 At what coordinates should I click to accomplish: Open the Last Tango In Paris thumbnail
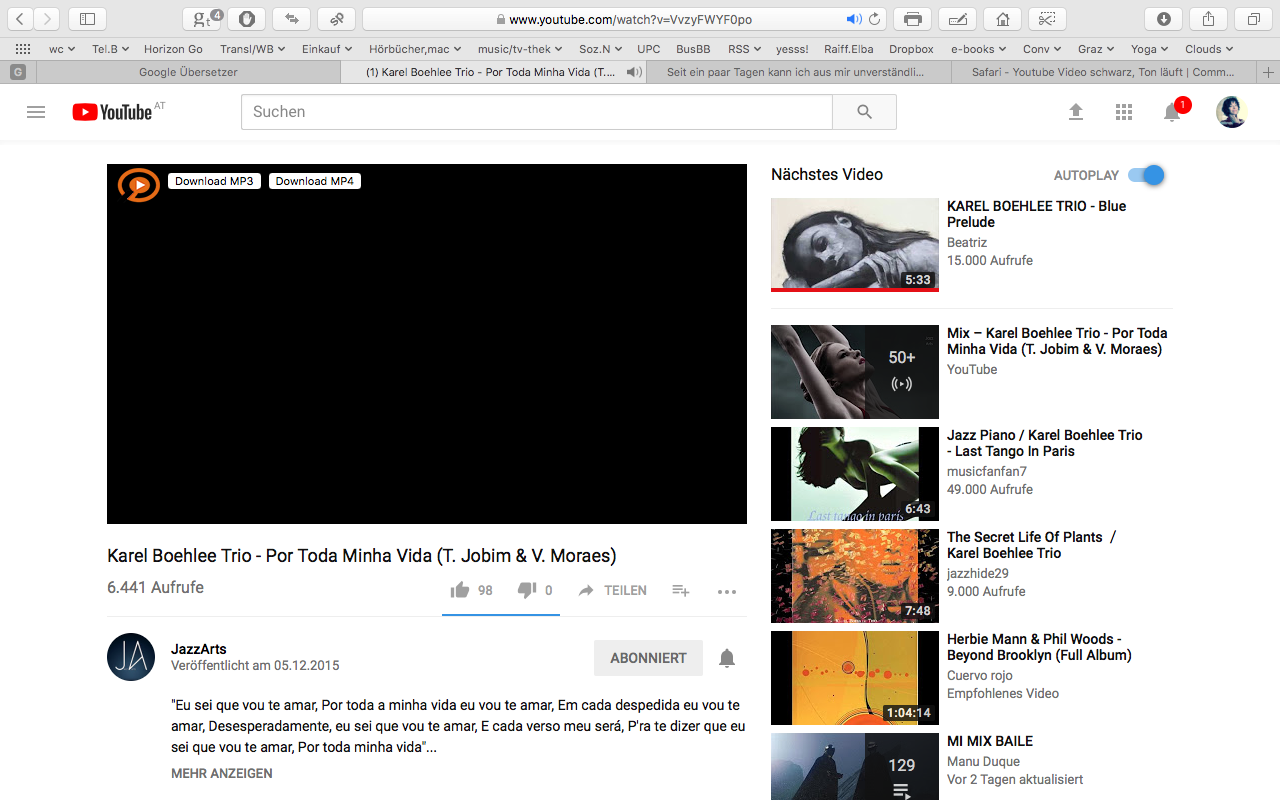pos(855,474)
